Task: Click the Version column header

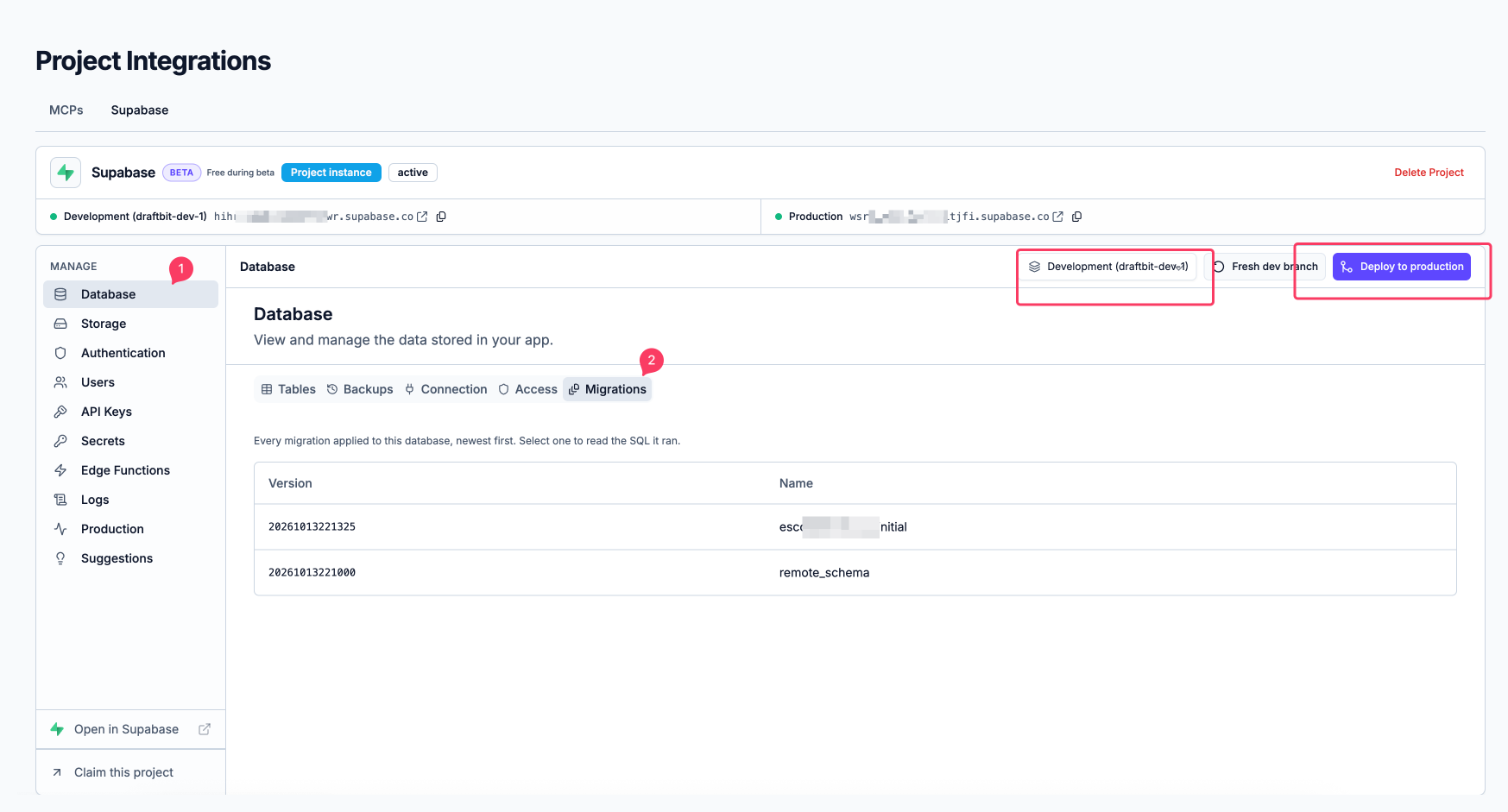Action: (x=290, y=483)
